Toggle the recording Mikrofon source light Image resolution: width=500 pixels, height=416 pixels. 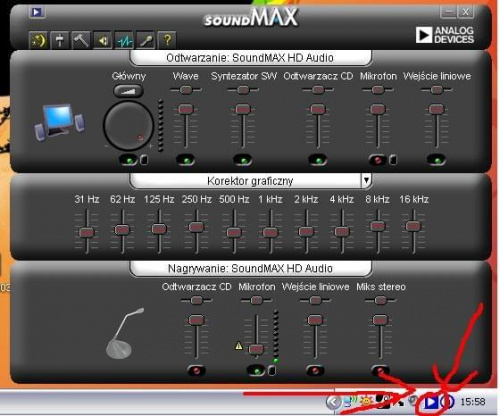click(x=256, y=370)
